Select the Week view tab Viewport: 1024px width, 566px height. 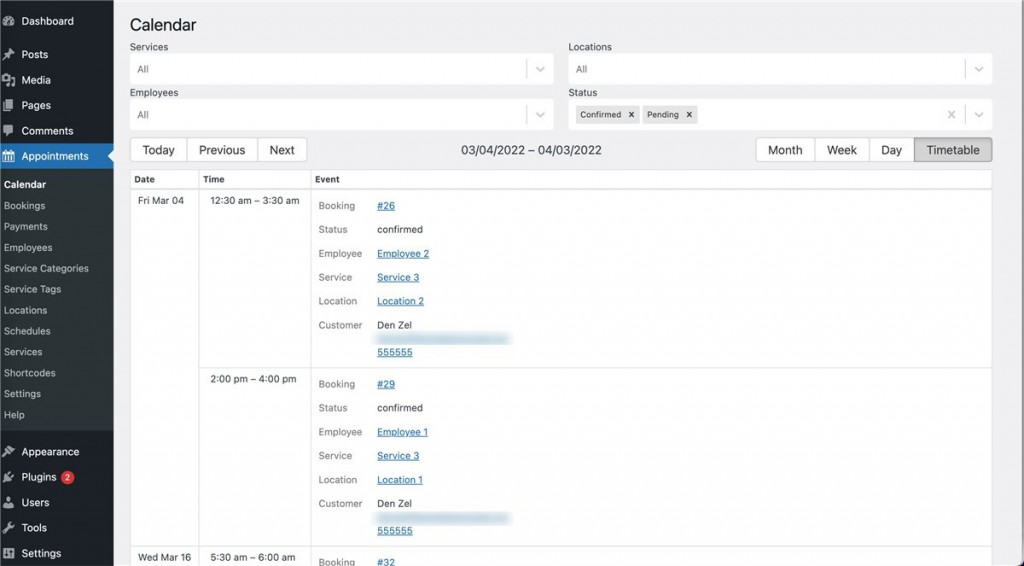pos(841,150)
